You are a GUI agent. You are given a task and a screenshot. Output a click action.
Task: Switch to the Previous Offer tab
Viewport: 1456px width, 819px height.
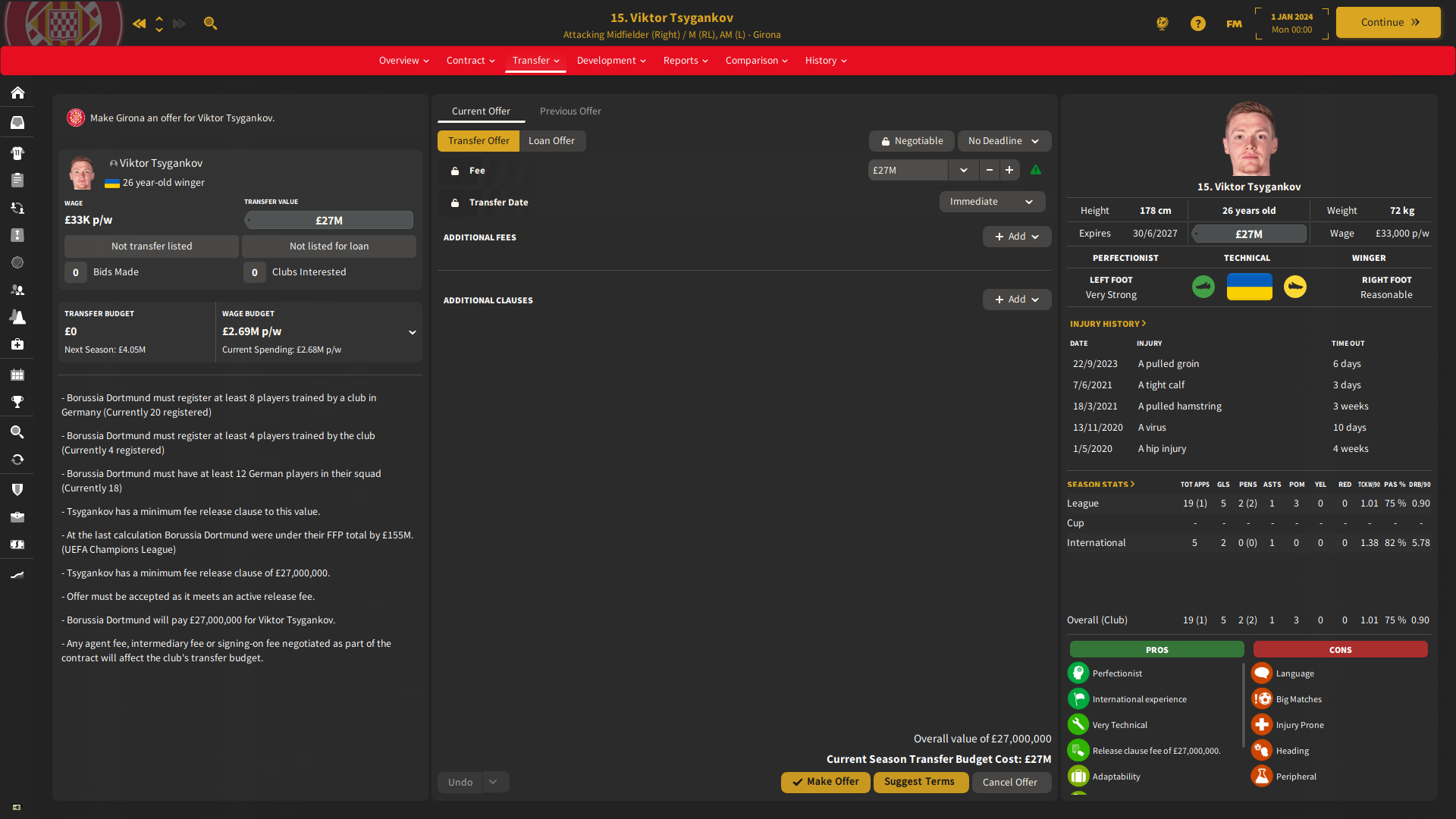pyautogui.click(x=570, y=110)
